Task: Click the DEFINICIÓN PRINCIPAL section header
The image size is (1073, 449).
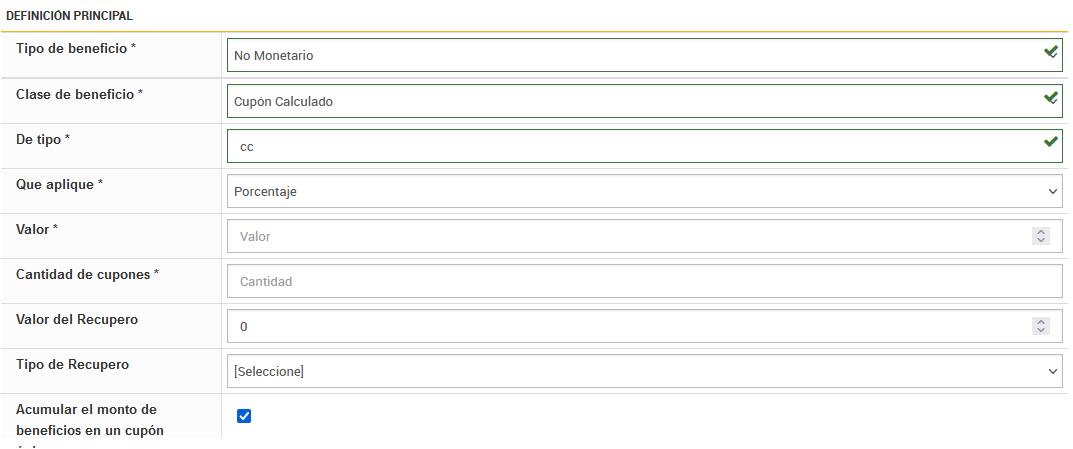Action: coord(69,16)
